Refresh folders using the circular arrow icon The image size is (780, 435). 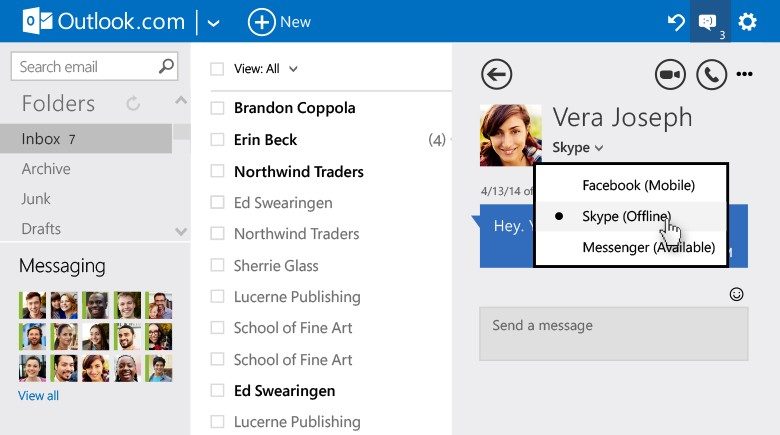click(133, 103)
